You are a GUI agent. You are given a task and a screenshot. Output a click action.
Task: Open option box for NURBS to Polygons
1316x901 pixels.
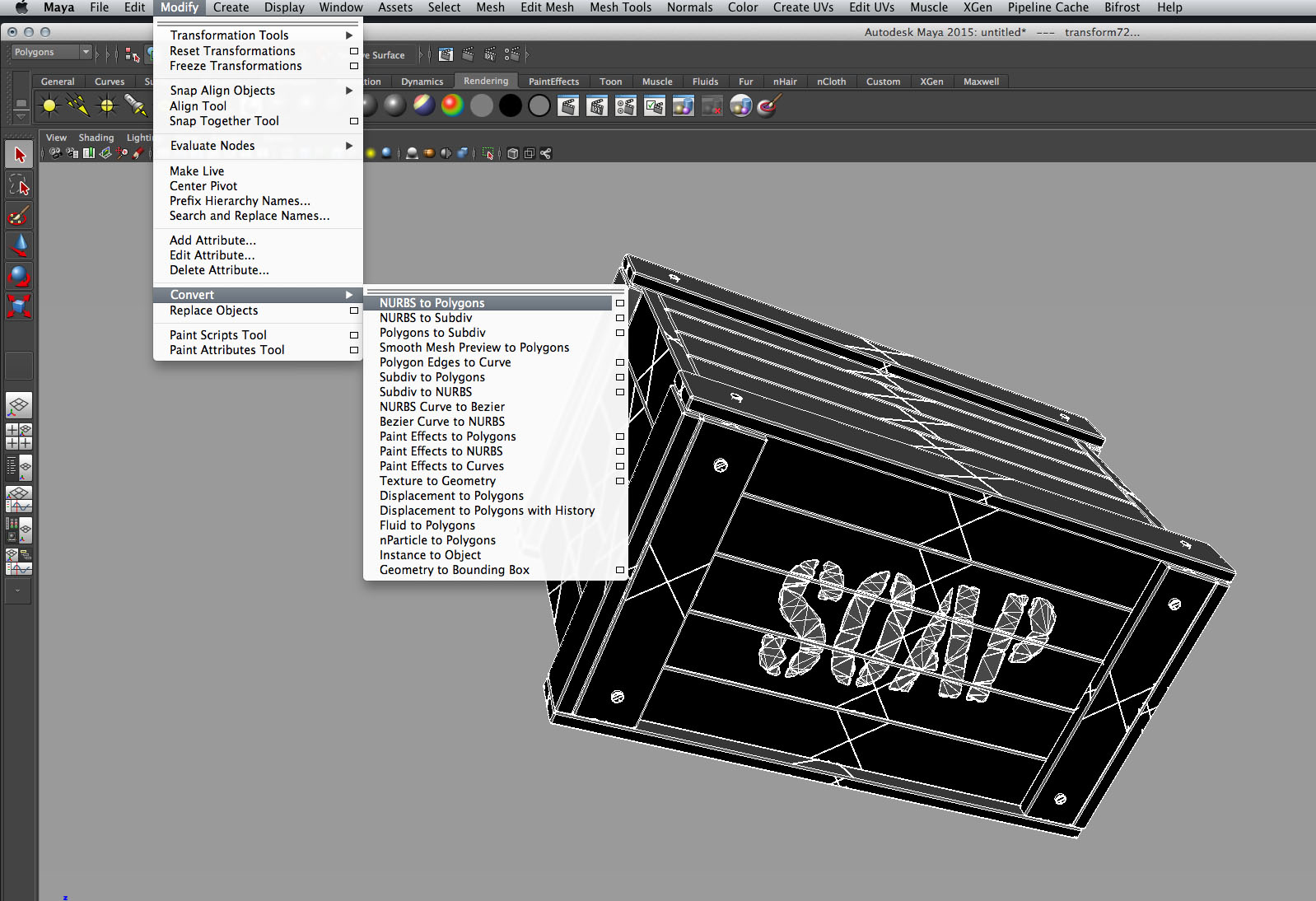tap(620, 303)
